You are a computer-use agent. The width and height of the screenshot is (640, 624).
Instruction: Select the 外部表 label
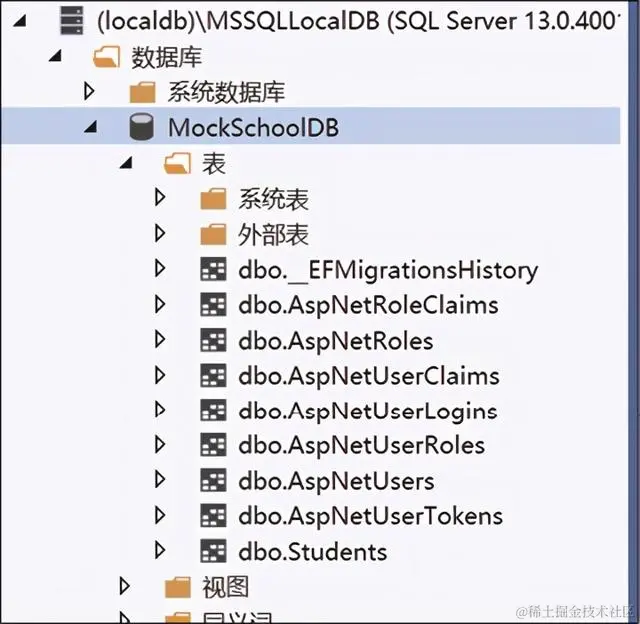(x=273, y=235)
